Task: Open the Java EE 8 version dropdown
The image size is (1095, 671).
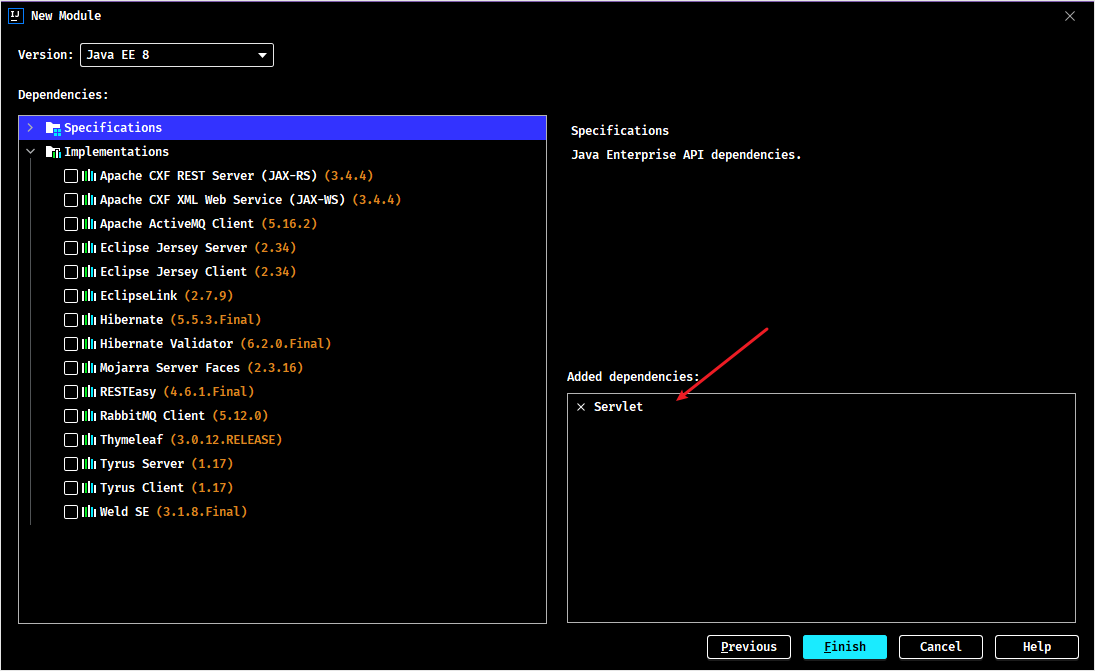Action: click(177, 55)
